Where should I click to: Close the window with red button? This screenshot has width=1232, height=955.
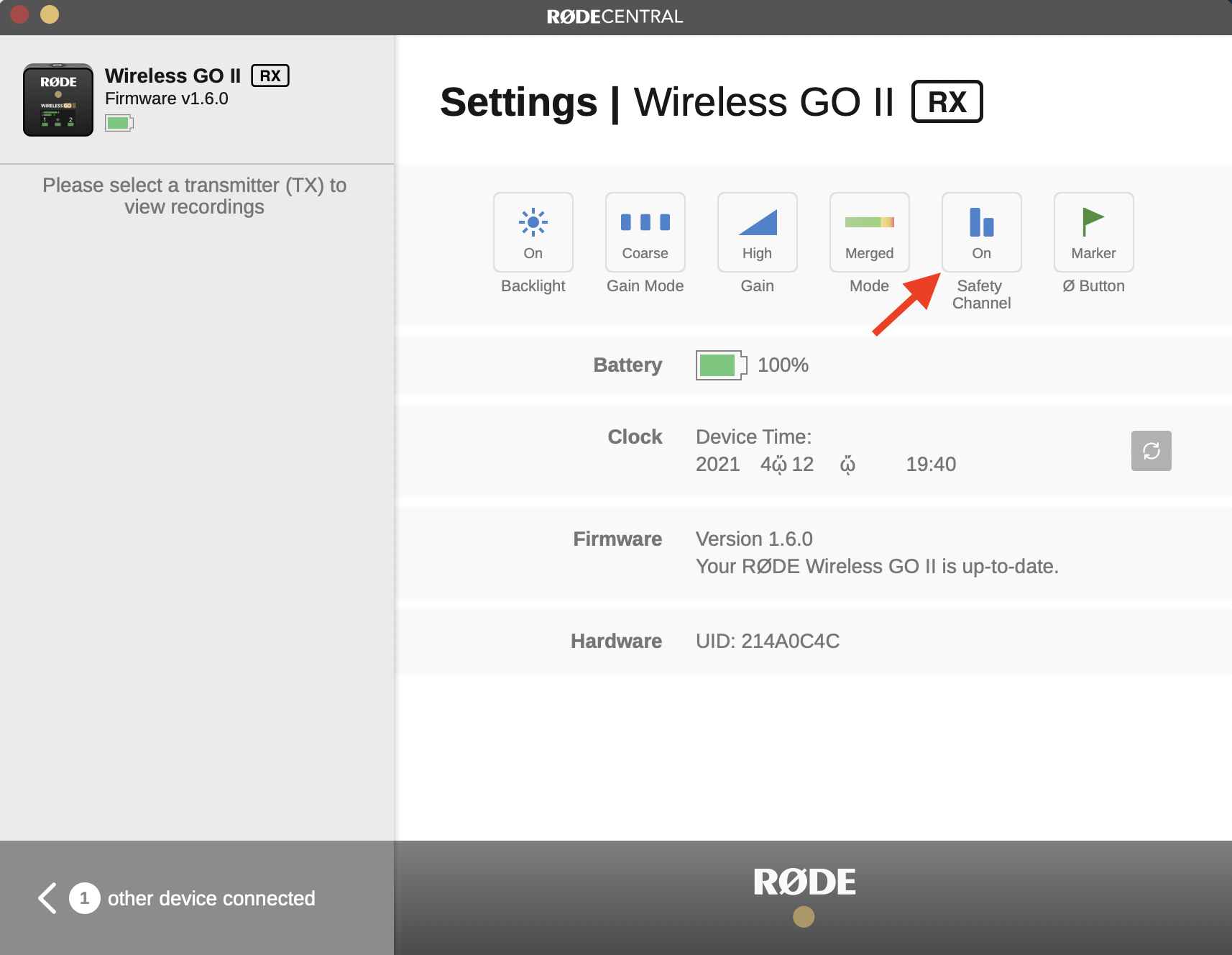pyautogui.click(x=19, y=14)
